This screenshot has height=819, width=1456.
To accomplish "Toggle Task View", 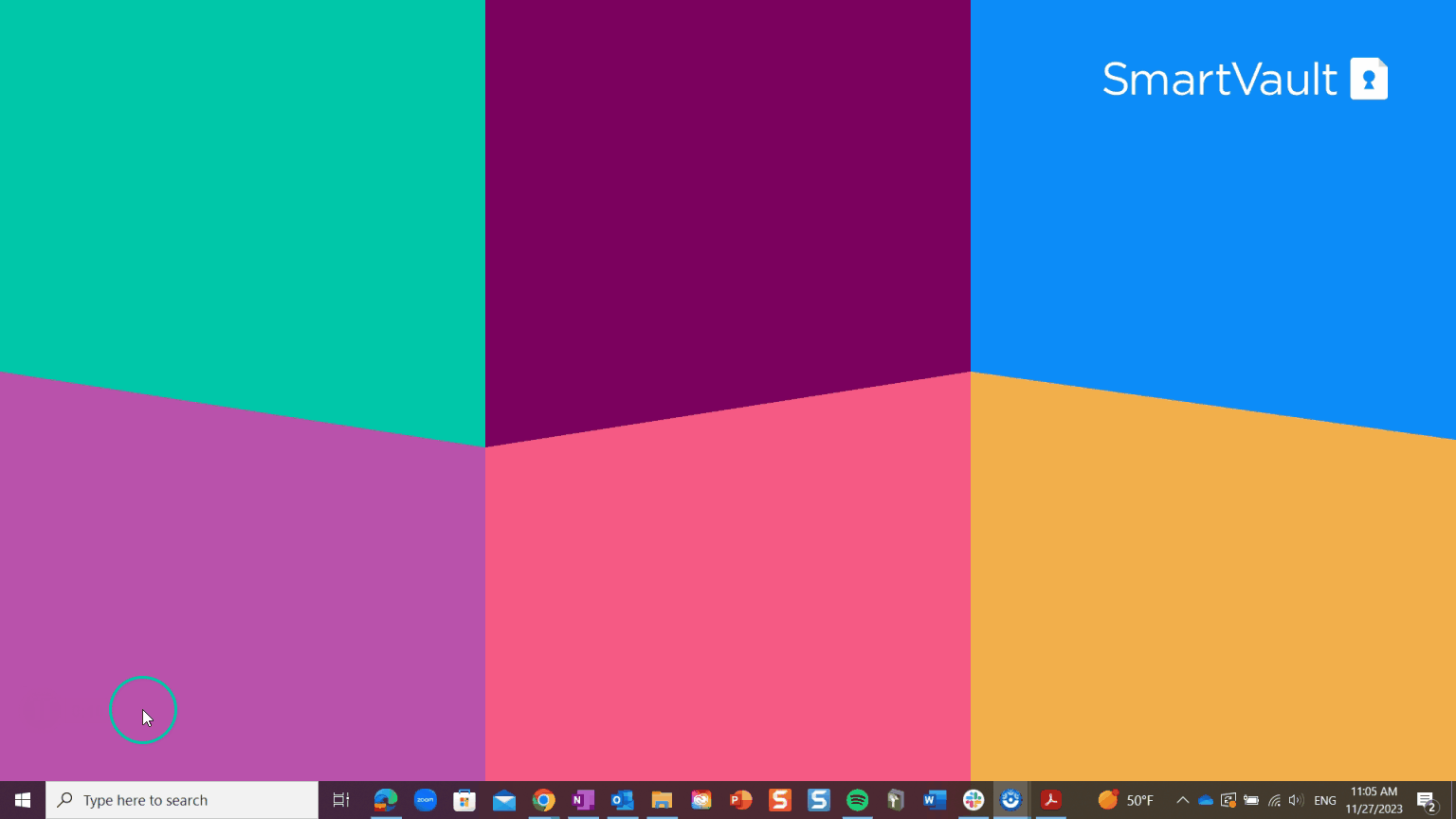I will pyautogui.click(x=339, y=800).
